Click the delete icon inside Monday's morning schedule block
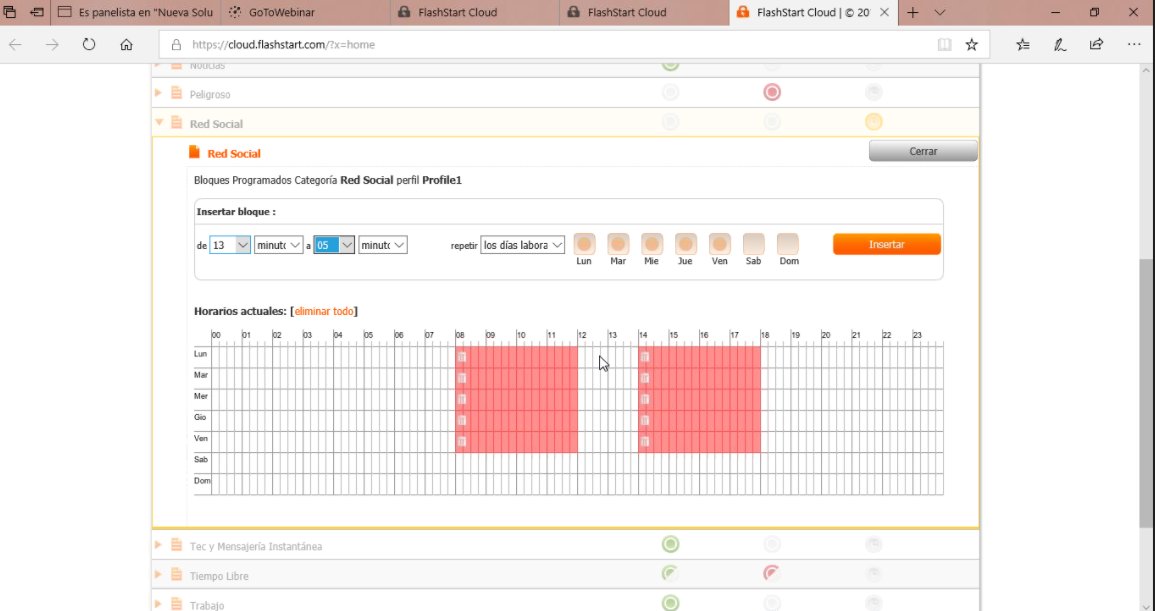Screen dimensions: 1155x611 (x=460, y=355)
